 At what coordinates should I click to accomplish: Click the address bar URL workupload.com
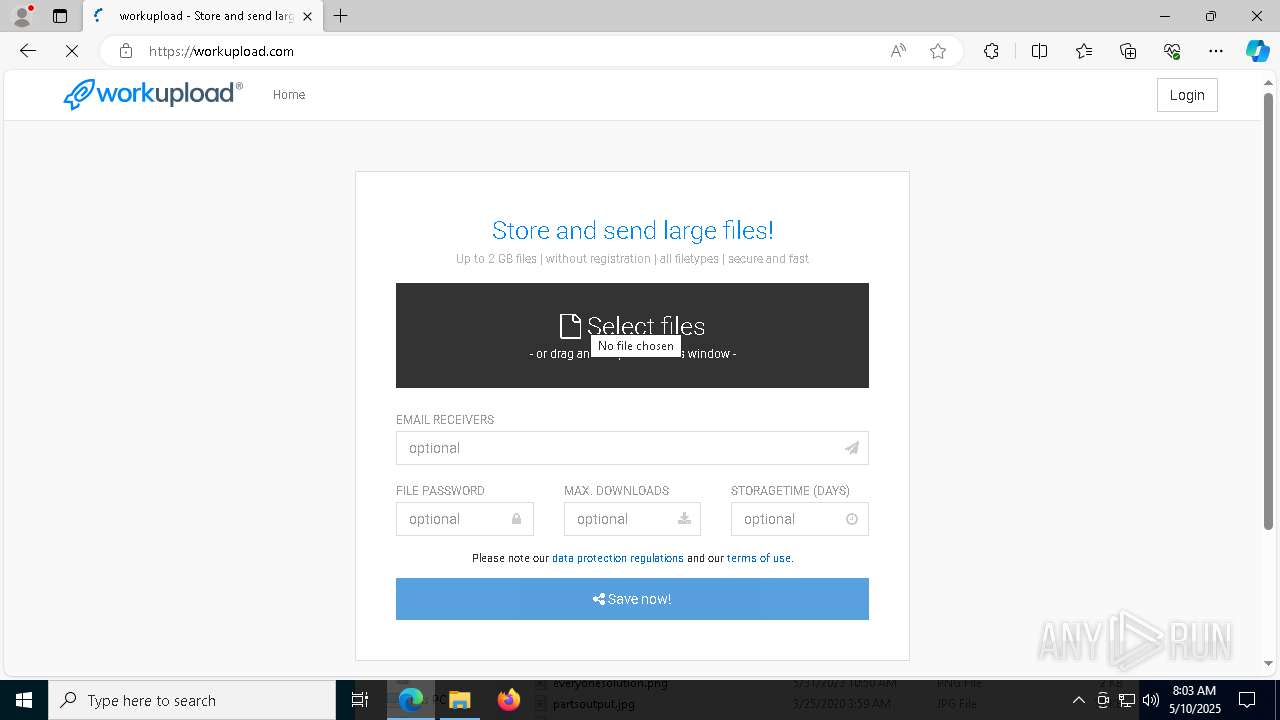click(221, 51)
